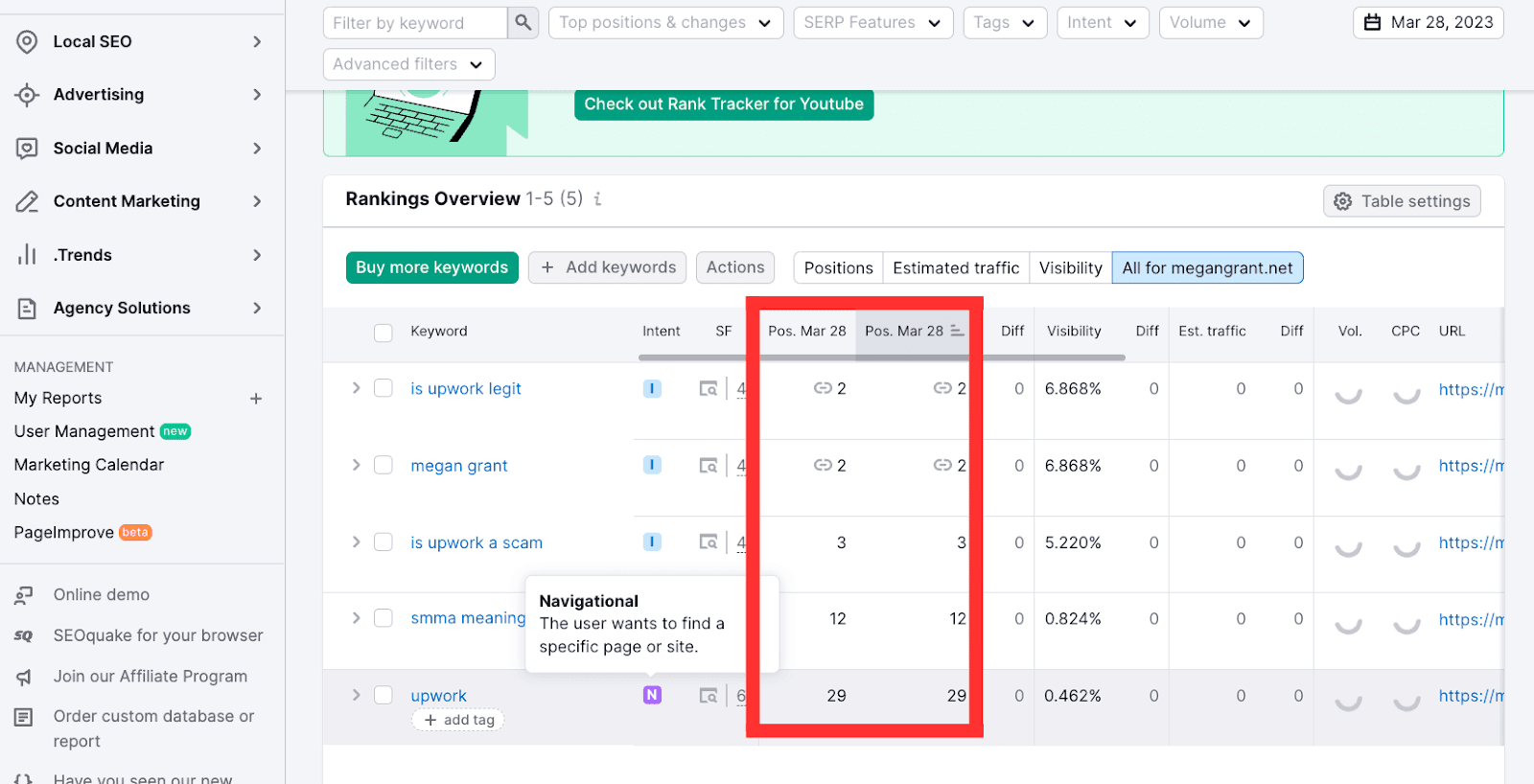Click the Table settings gear icon
This screenshot has width=1534, height=784.
1343,201
